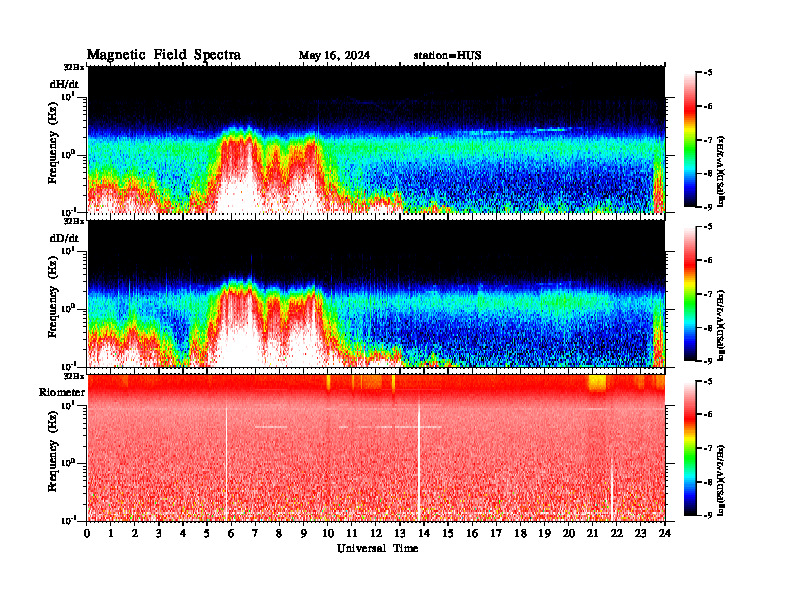The image size is (792, 612).
Task: Click hour '18' on the time axis
Action: point(520,533)
